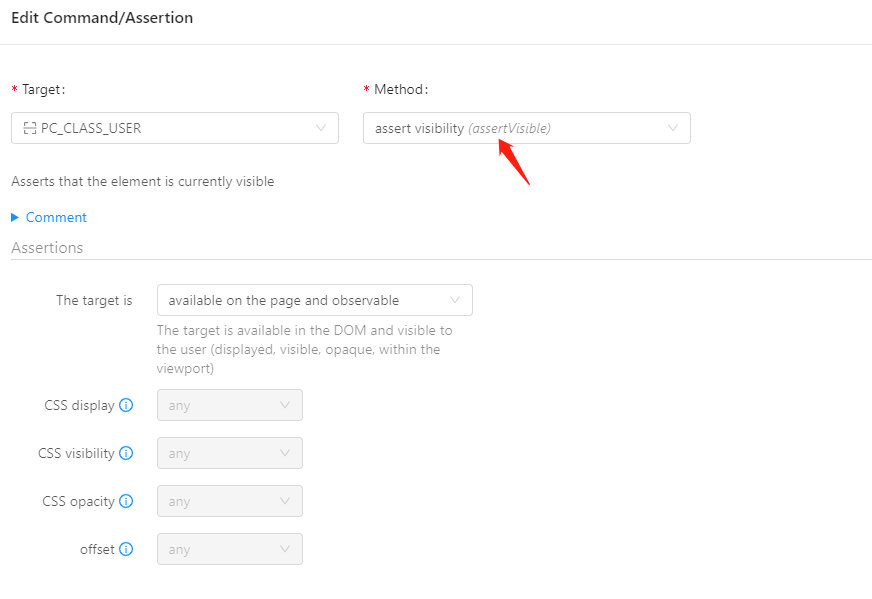Open the CSS visibility dropdown
872x599 pixels.
click(229, 453)
